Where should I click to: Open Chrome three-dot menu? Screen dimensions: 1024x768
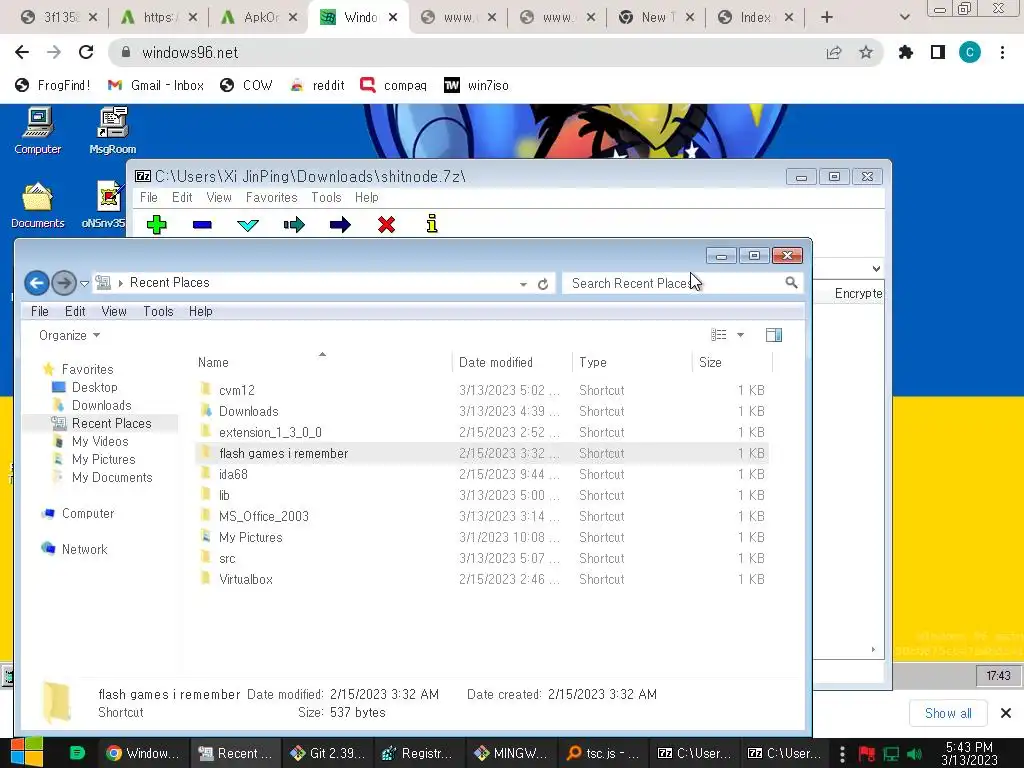coord(1002,52)
